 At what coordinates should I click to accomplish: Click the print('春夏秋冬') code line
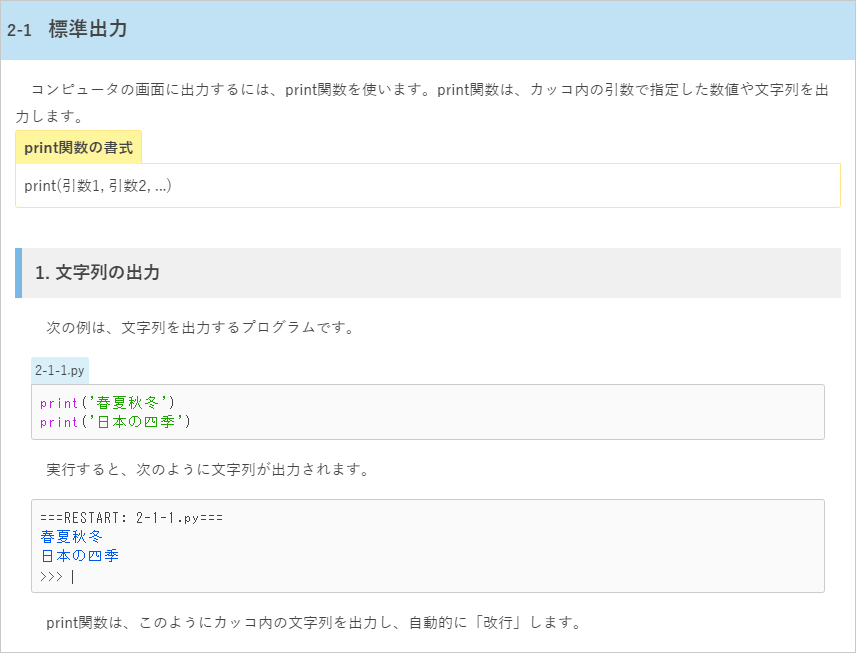click(x=107, y=403)
